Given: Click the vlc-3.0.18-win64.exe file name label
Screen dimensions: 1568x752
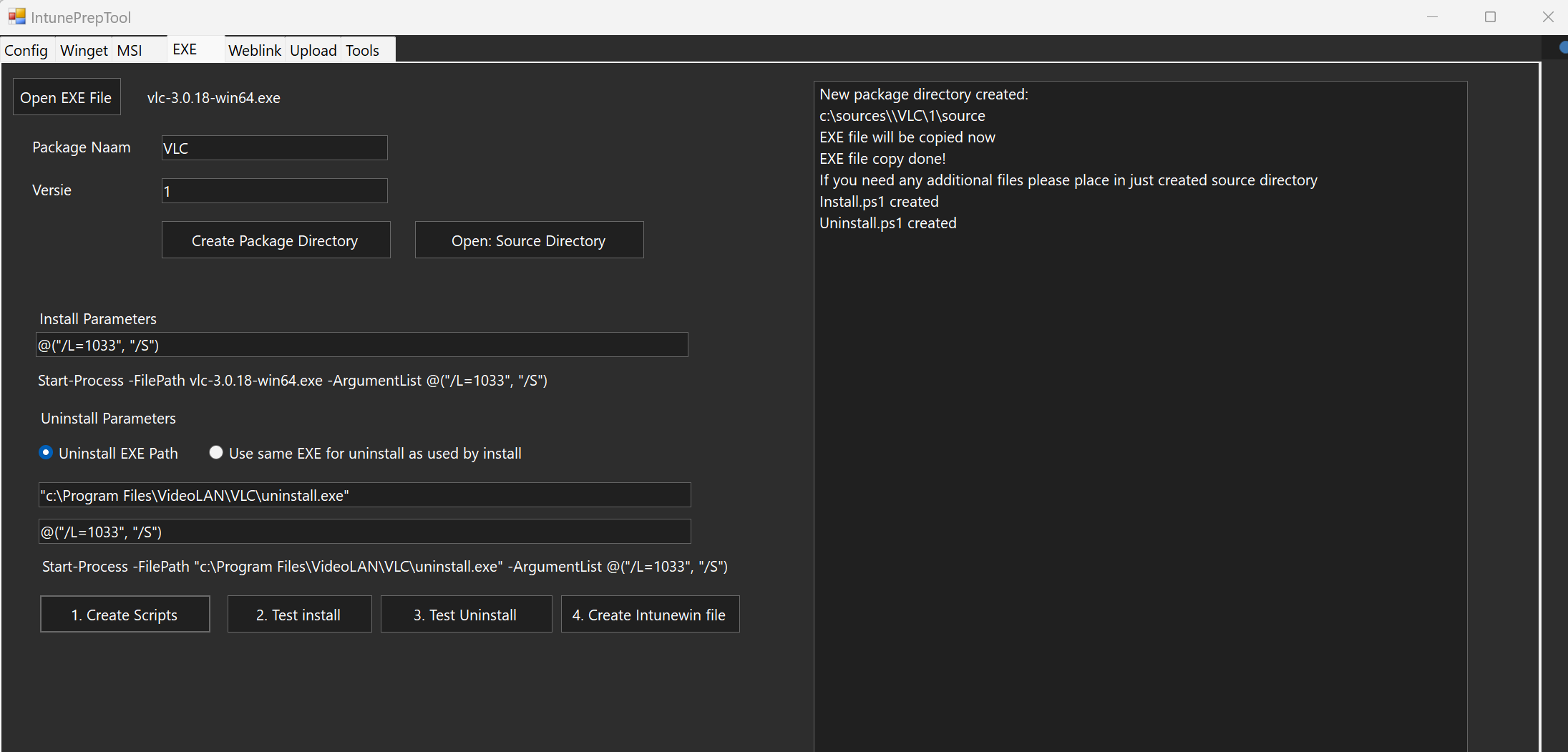Looking at the screenshot, I should [214, 98].
